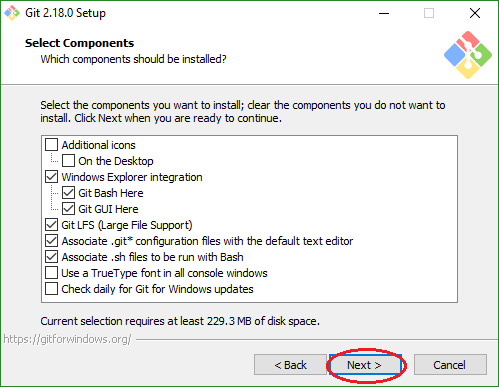
Task: Uncheck Associate .sh files with Bash
Action: 51,257
